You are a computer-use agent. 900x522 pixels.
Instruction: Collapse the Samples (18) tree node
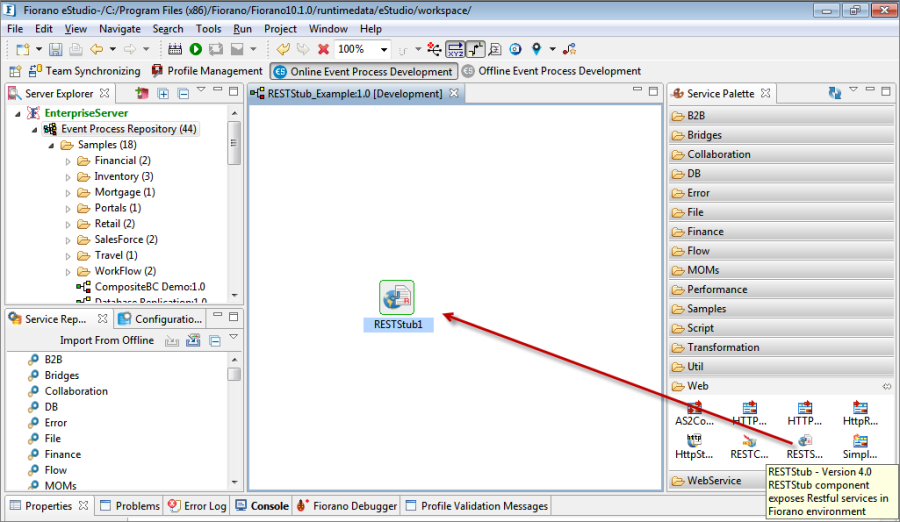[x=52, y=145]
